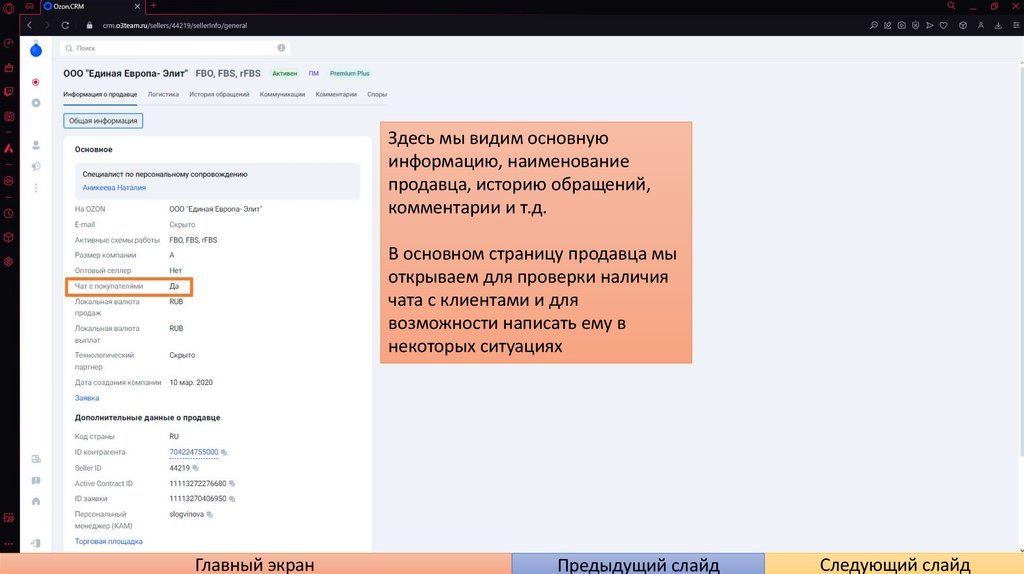The height and width of the screenshot is (574, 1024).
Task: Switch to the Коммуникации tab
Action: (282, 94)
